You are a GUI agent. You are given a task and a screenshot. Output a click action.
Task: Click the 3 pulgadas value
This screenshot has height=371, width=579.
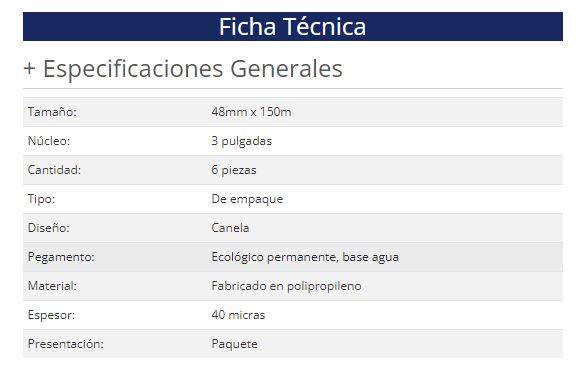pyautogui.click(x=241, y=141)
